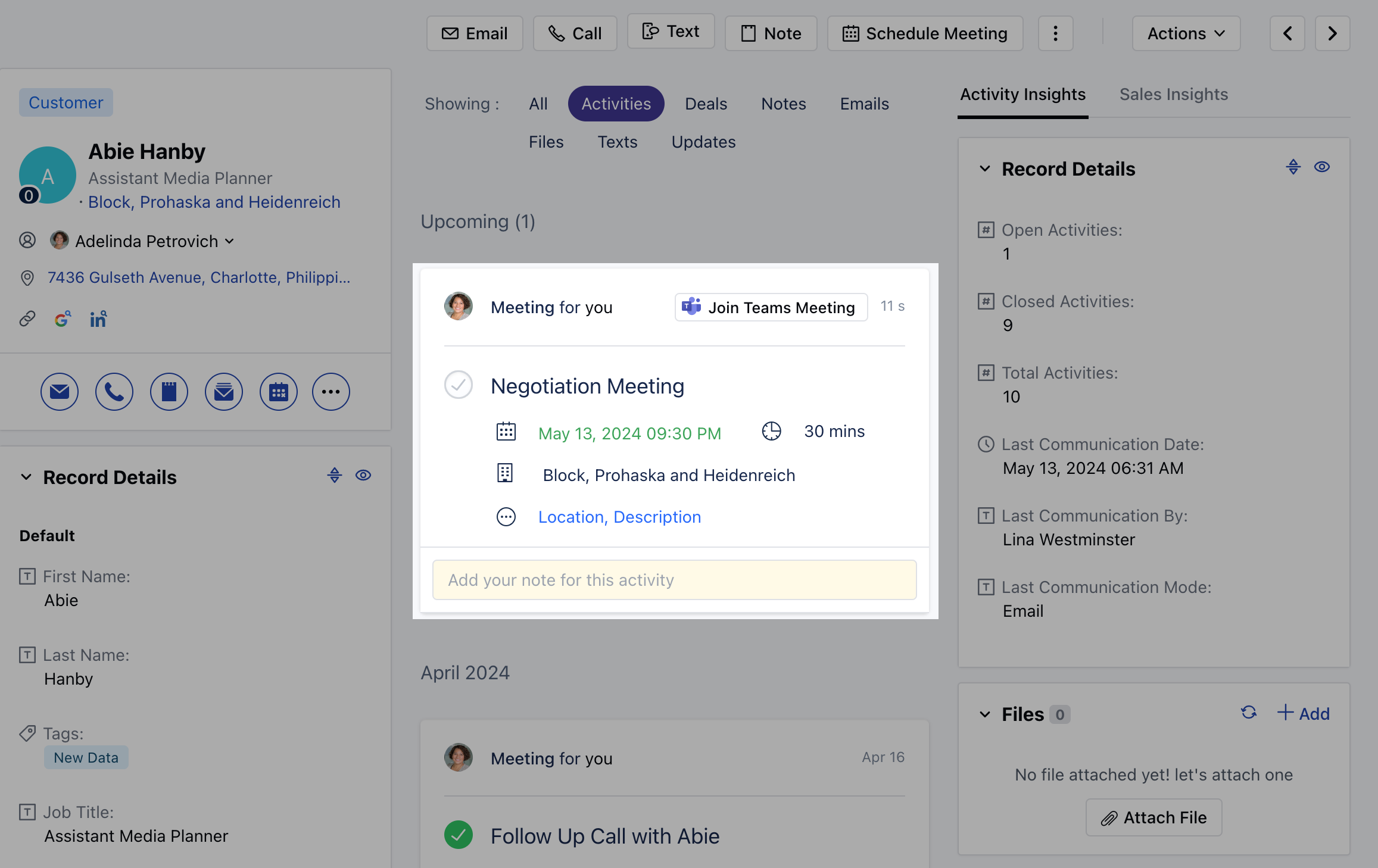Click the note field for this activity
The height and width of the screenshot is (868, 1378).
click(x=674, y=580)
